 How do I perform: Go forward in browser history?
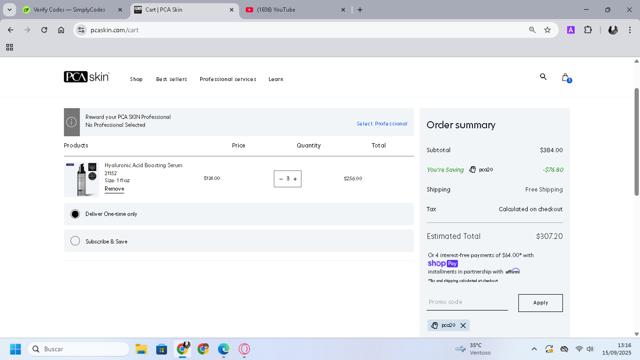pos(27,30)
